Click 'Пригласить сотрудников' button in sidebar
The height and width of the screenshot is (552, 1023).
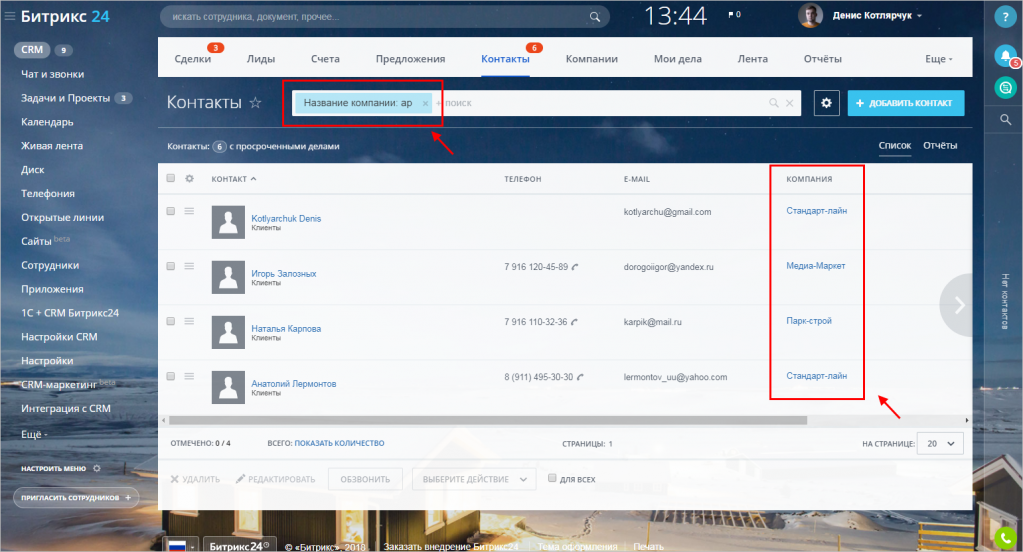[x=76, y=497]
